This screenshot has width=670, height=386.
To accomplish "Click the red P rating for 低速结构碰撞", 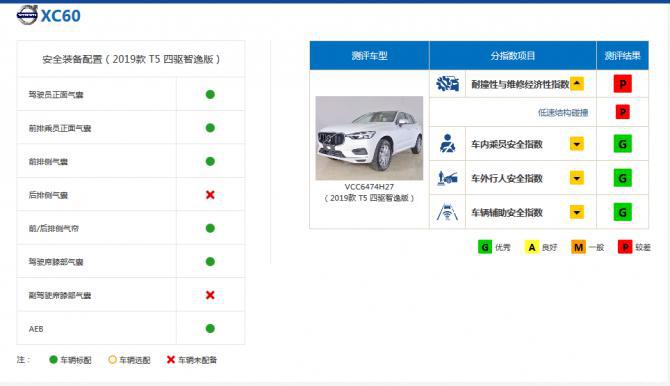I will (623, 112).
